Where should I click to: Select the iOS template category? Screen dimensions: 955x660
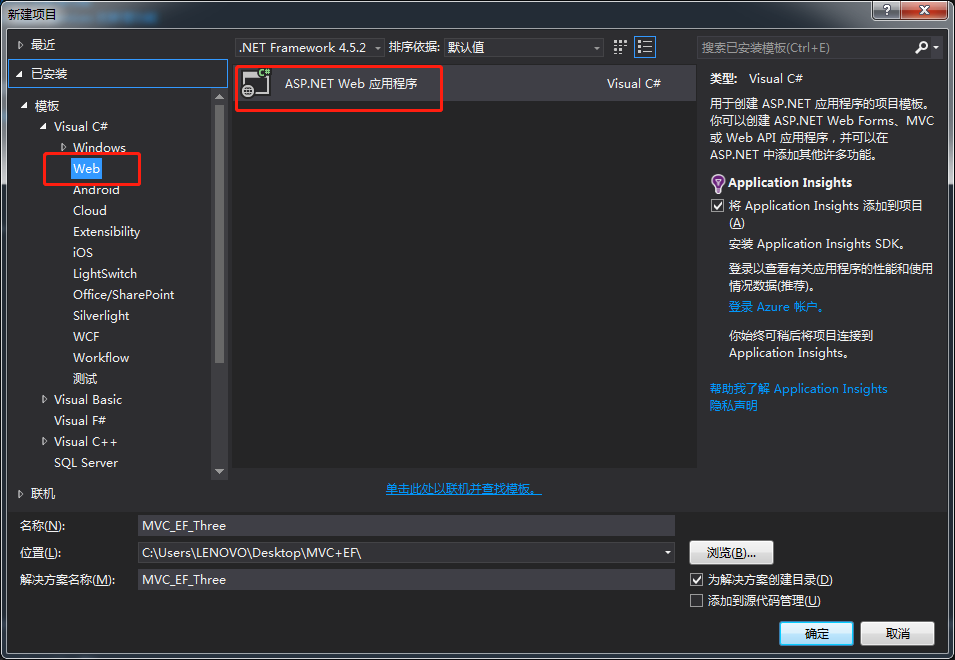click(x=83, y=253)
